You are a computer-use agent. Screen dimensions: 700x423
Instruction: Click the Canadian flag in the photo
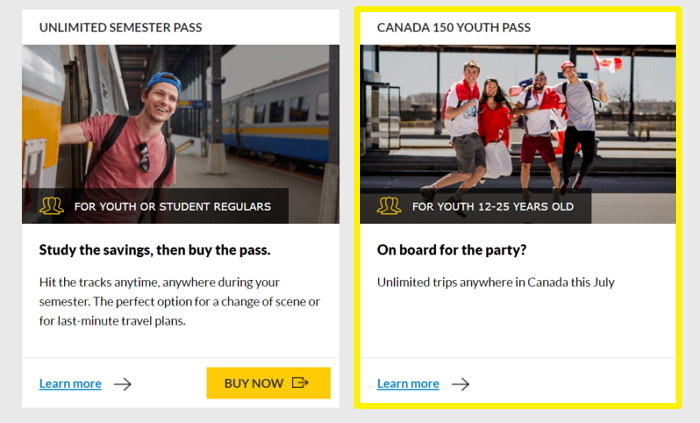tap(606, 63)
